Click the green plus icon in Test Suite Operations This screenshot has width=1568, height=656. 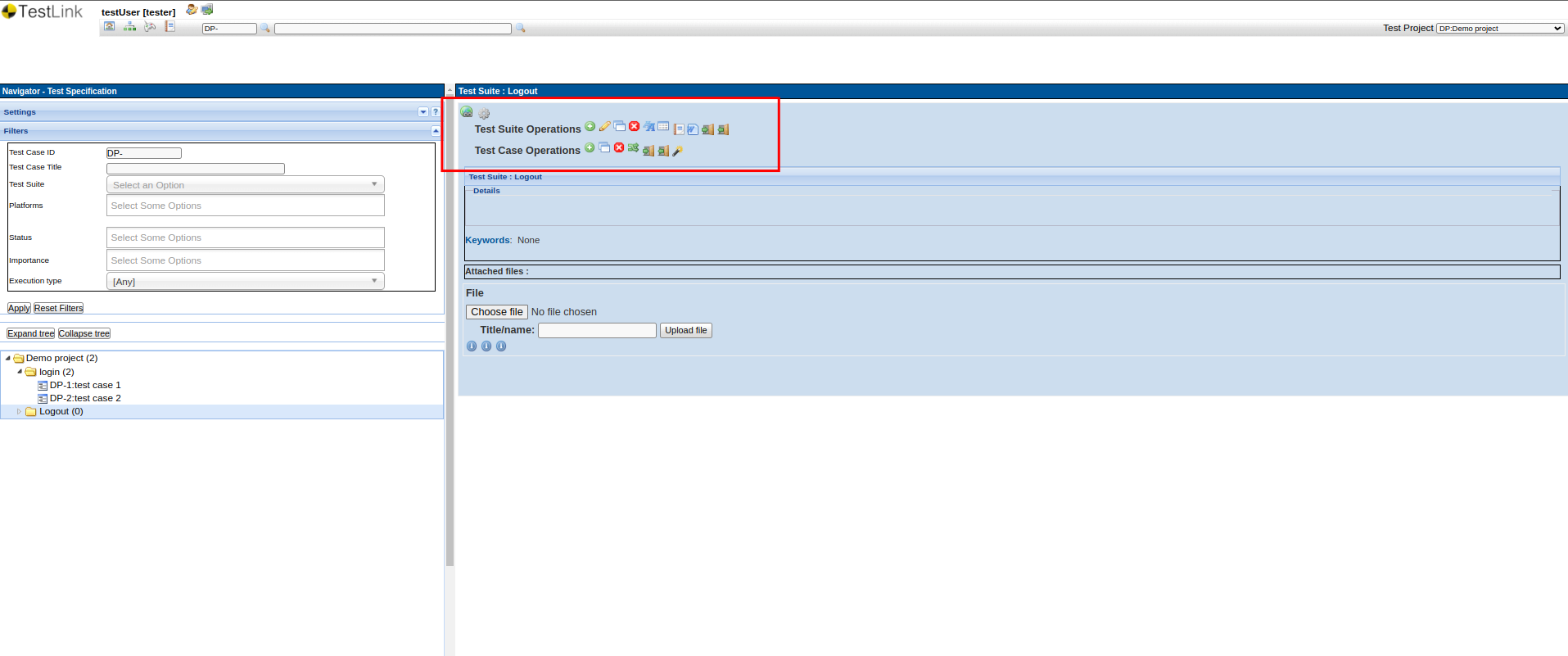point(590,126)
